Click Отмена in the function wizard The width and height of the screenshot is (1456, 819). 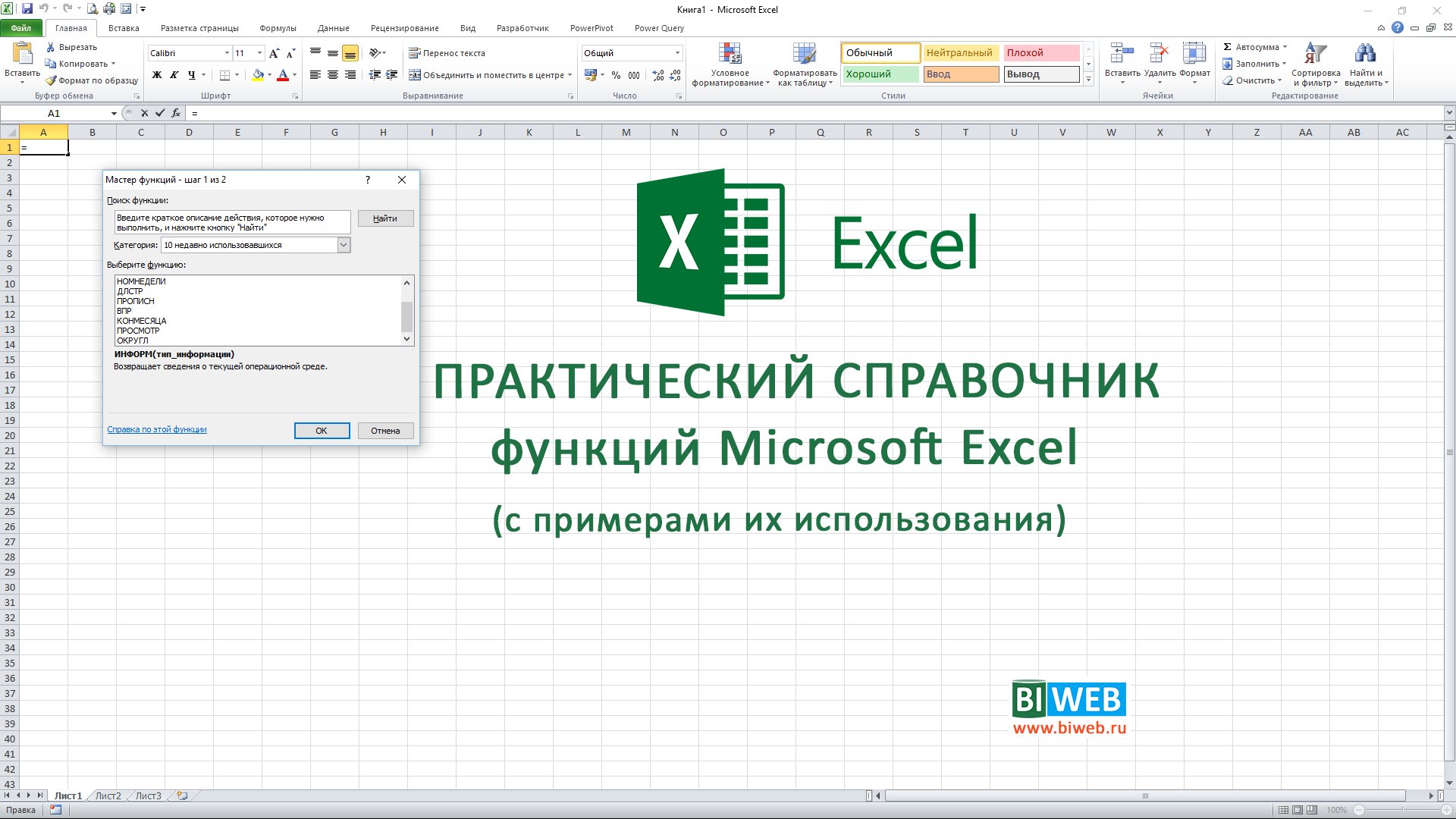385,431
